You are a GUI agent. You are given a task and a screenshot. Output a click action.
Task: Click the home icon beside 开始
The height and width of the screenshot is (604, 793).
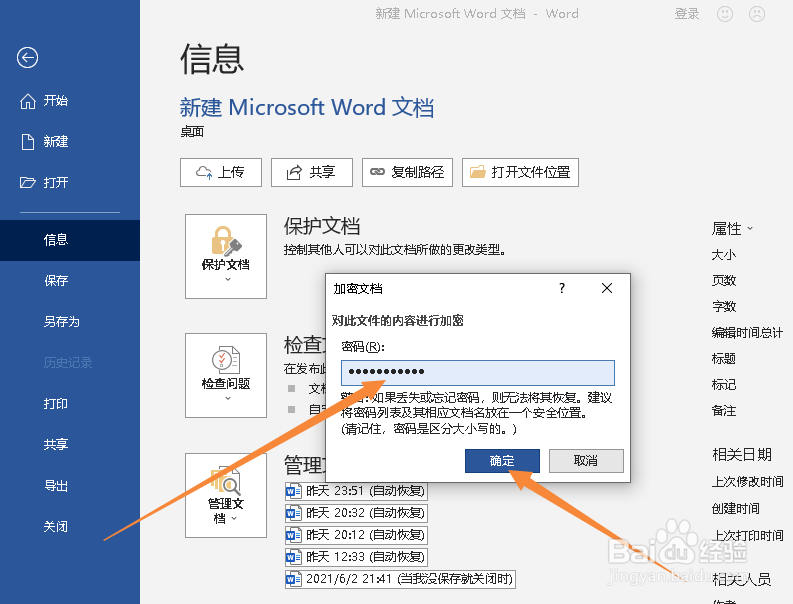pyautogui.click(x=28, y=101)
